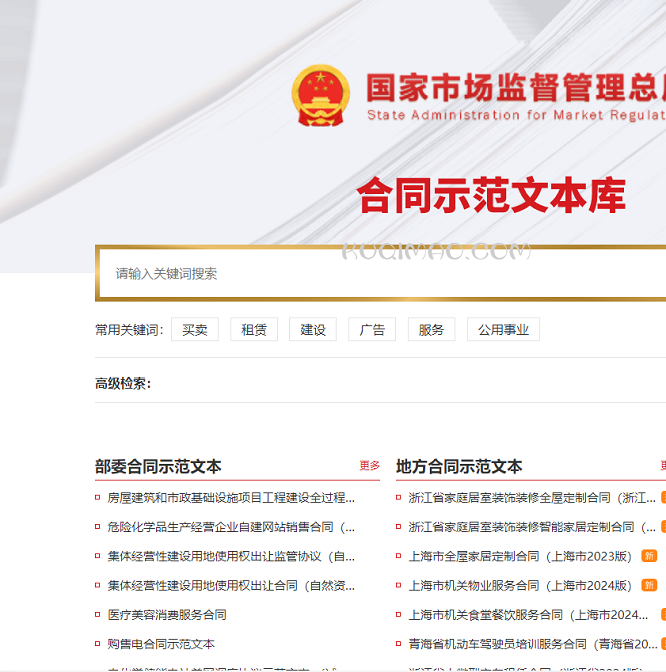Select the 服务 keyword tag
666x672 pixels.
pos(431,330)
